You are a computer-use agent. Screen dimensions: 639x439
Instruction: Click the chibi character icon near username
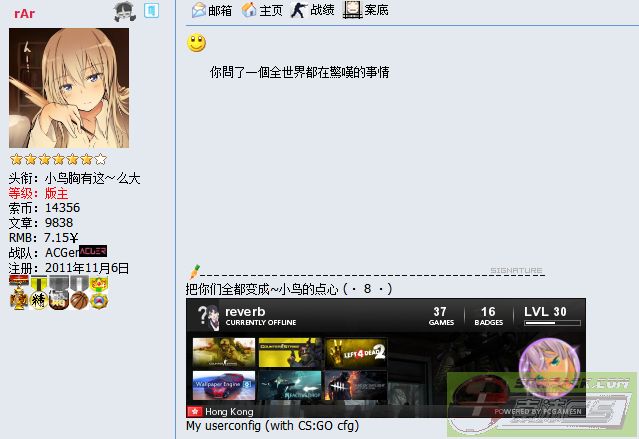pyautogui.click(x=123, y=12)
